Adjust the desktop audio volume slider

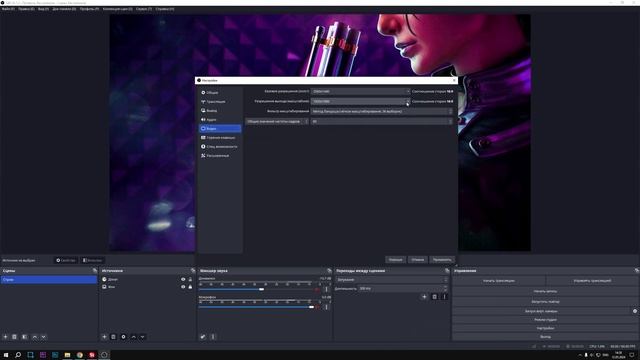pos(256,289)
